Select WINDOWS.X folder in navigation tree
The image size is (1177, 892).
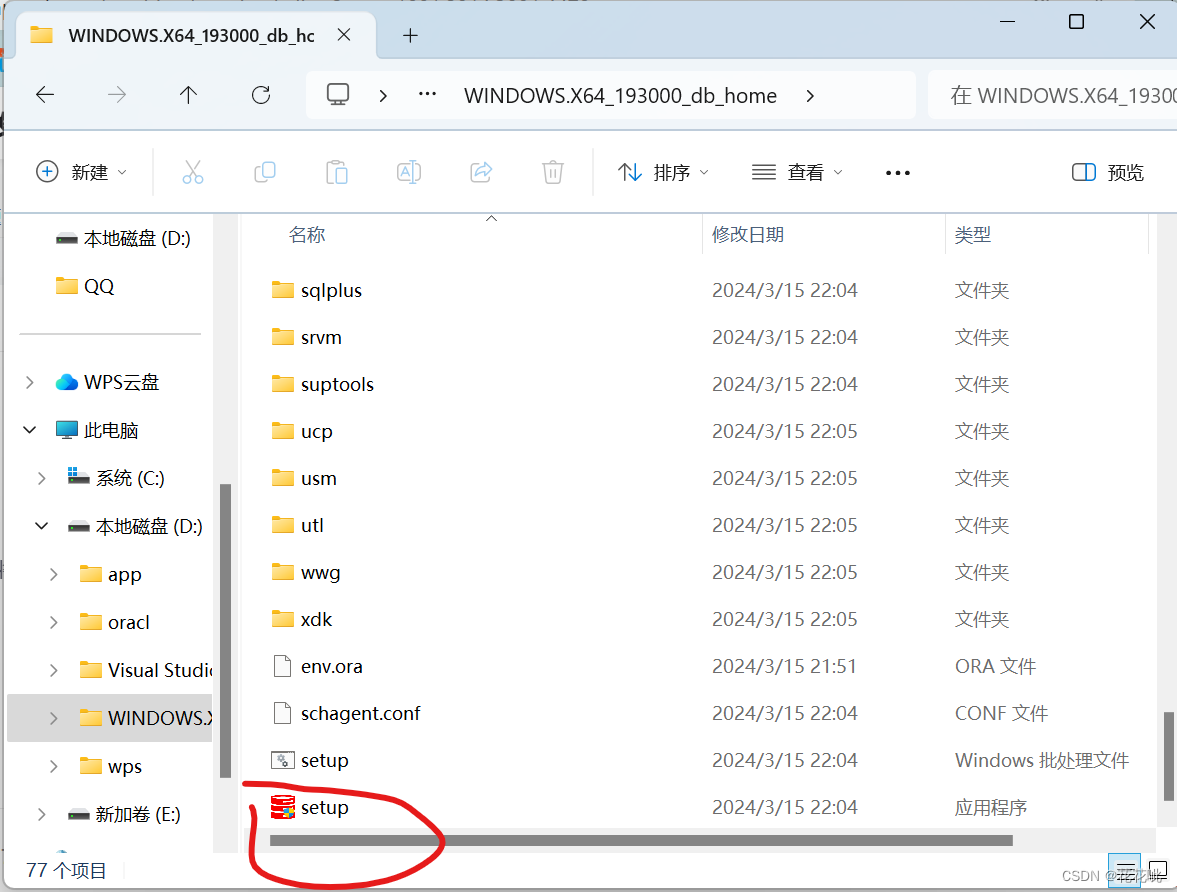tap(110, 718)
